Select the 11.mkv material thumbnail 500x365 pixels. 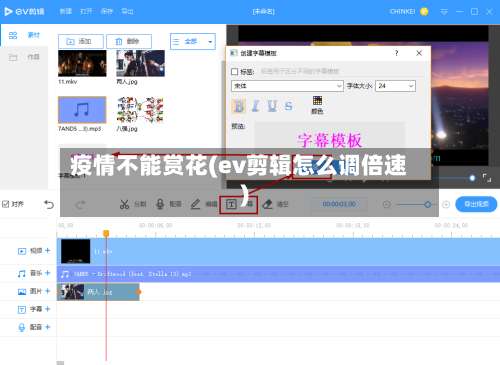tap(82, 63)
